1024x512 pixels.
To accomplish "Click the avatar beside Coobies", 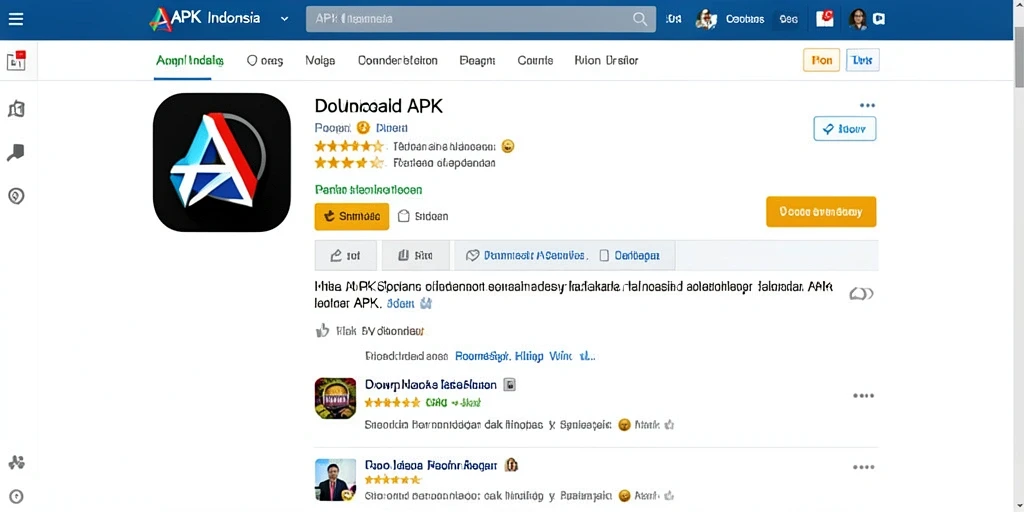I will (706, 19).
